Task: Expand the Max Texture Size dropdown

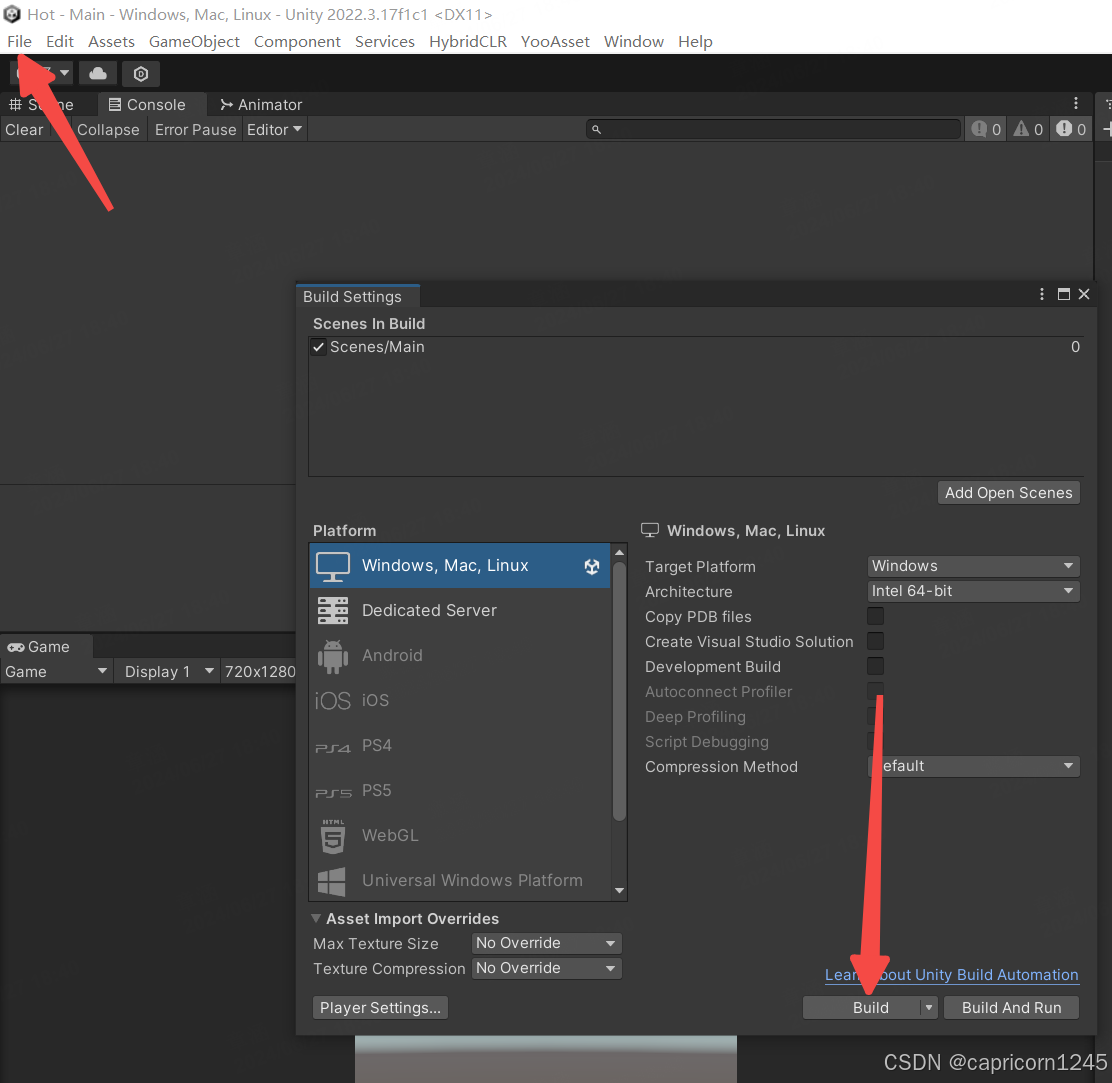Action: coord(546,943)
